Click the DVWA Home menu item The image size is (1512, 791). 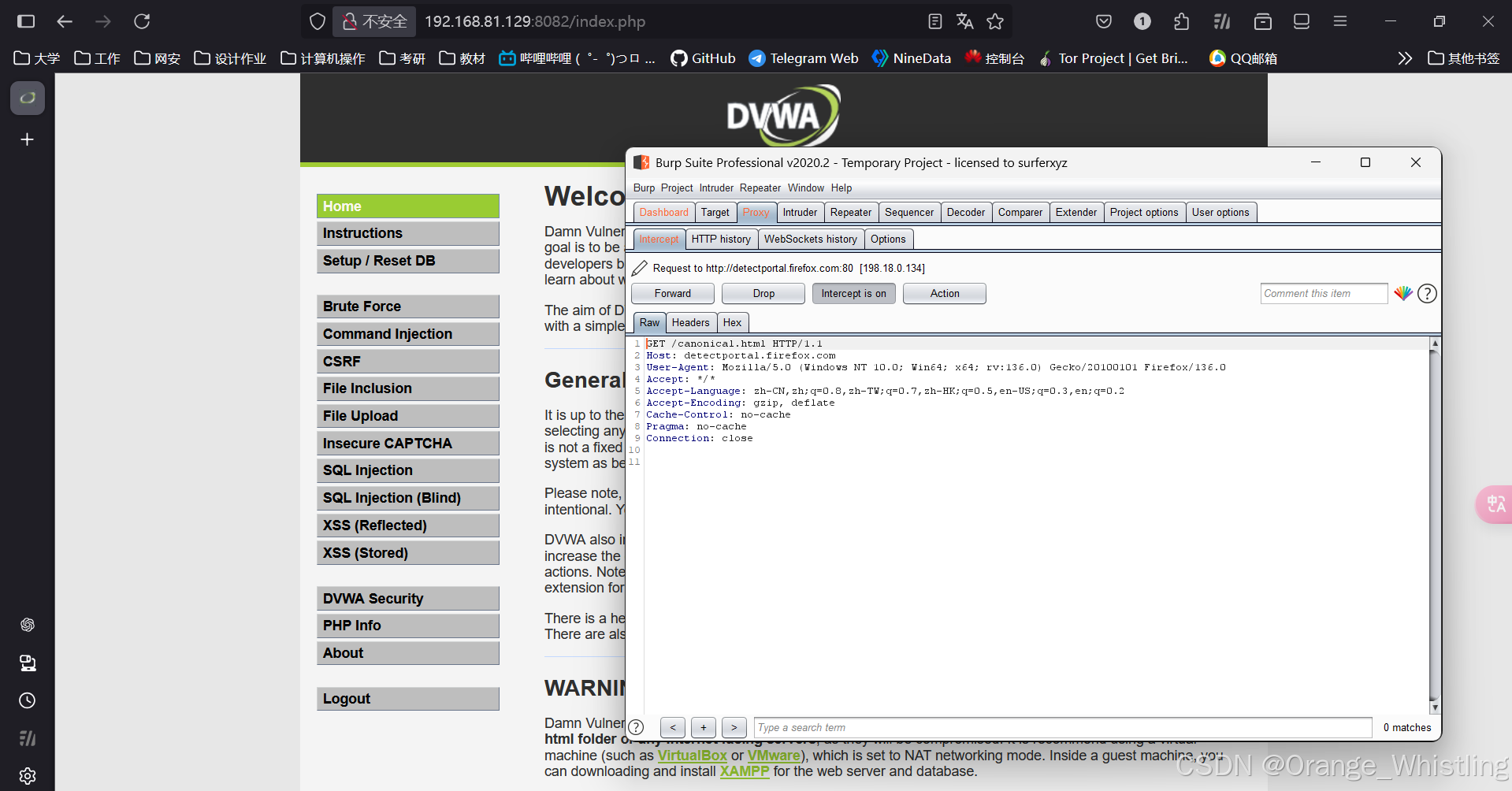pos(408,206)
